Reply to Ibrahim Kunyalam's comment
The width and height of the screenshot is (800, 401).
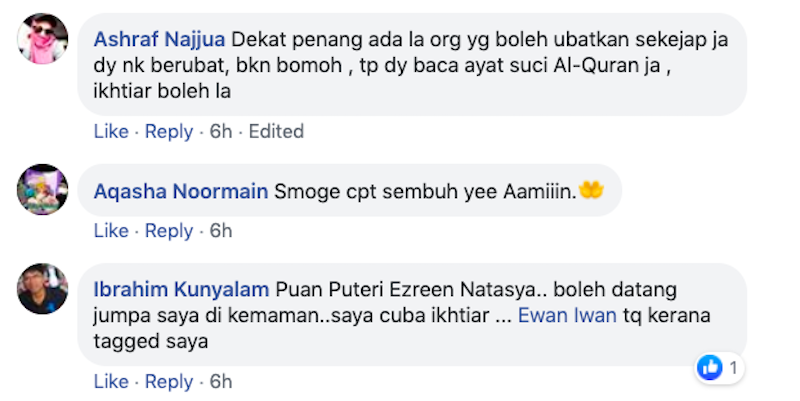[x=169, y=382]
